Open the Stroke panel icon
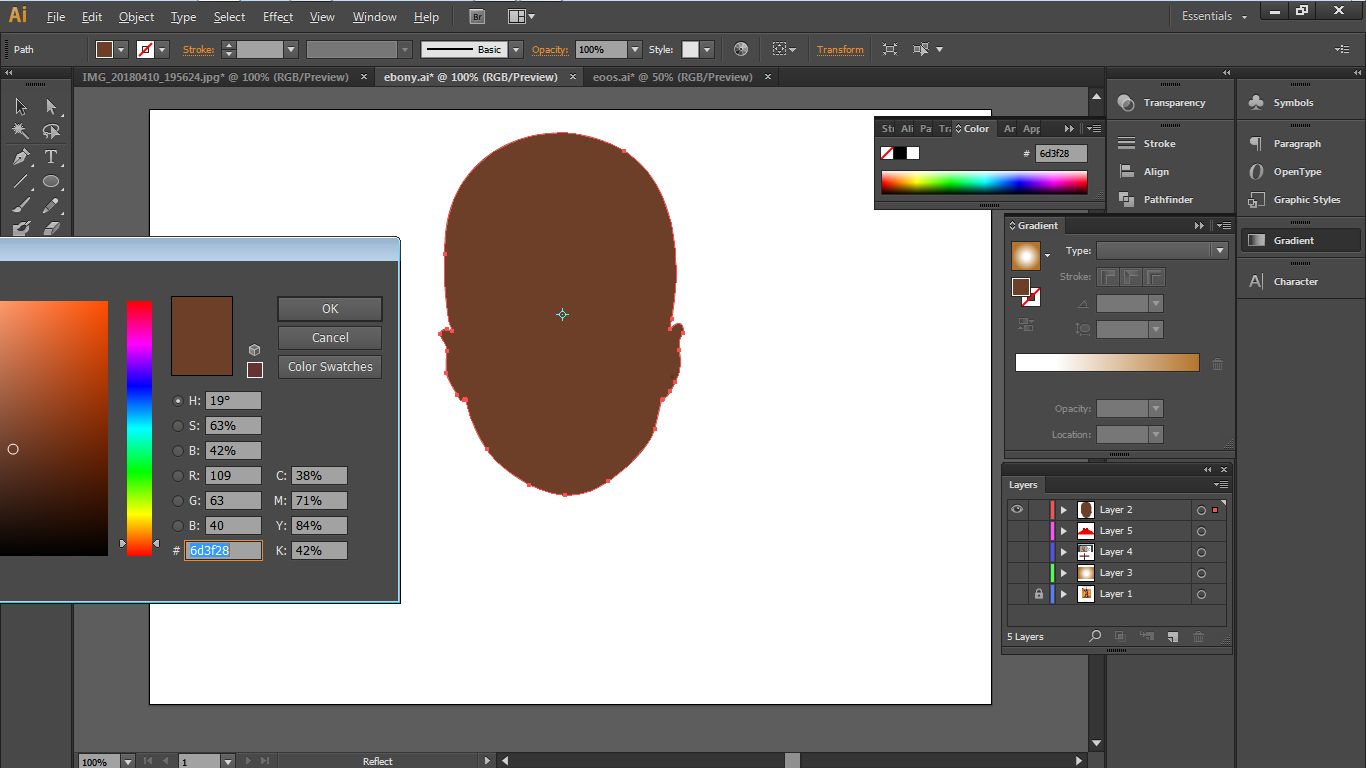 point(1126,144)
